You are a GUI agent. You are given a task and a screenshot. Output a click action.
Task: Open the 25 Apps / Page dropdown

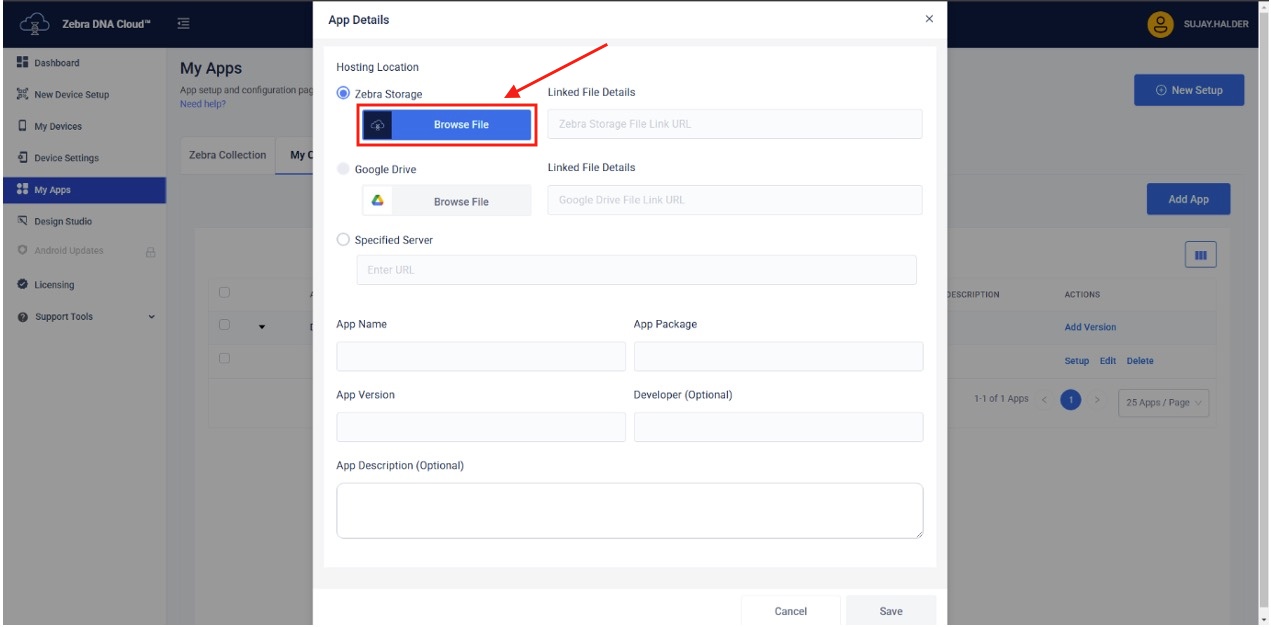pos(1163,402)
